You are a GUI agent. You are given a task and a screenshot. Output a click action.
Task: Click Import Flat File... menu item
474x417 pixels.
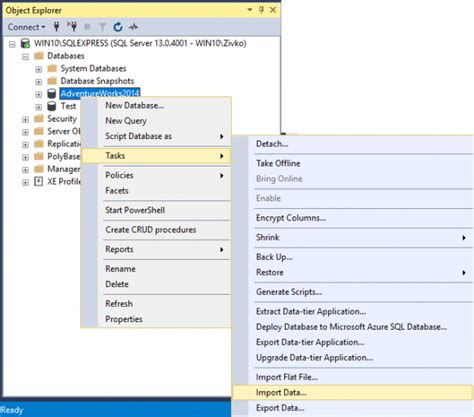point(353,377)
